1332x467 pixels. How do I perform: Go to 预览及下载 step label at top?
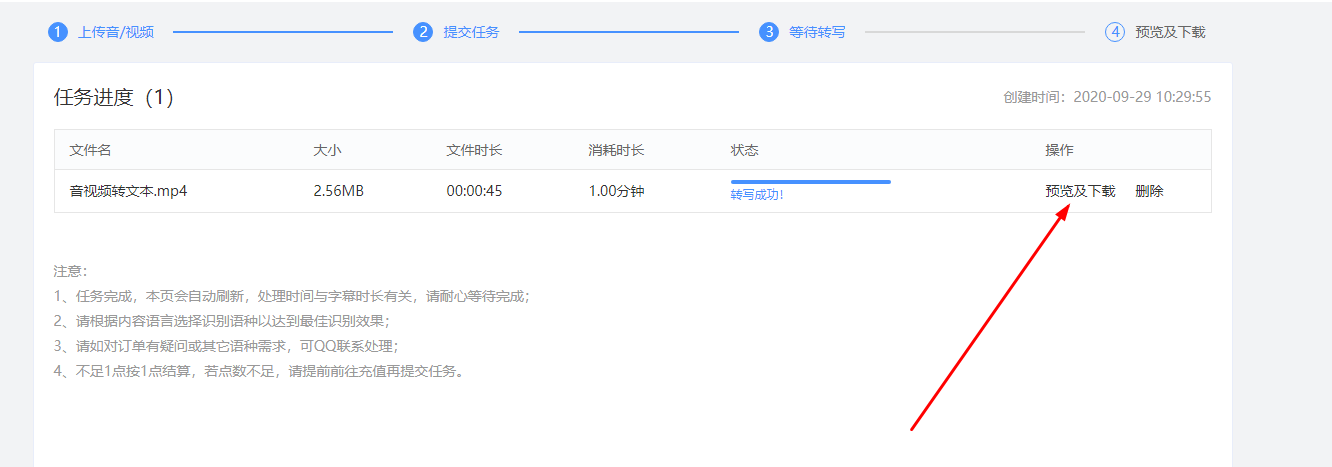(1170, 32)
